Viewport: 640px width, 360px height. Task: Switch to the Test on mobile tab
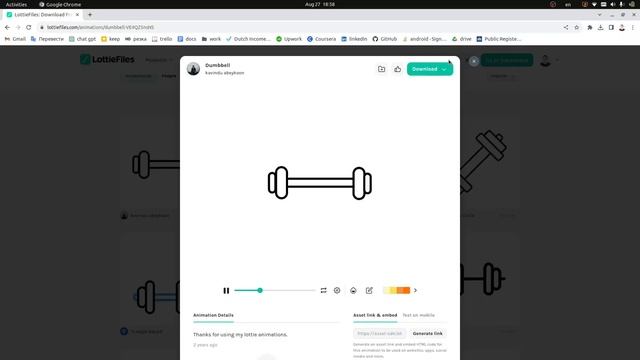pos(418,315)
